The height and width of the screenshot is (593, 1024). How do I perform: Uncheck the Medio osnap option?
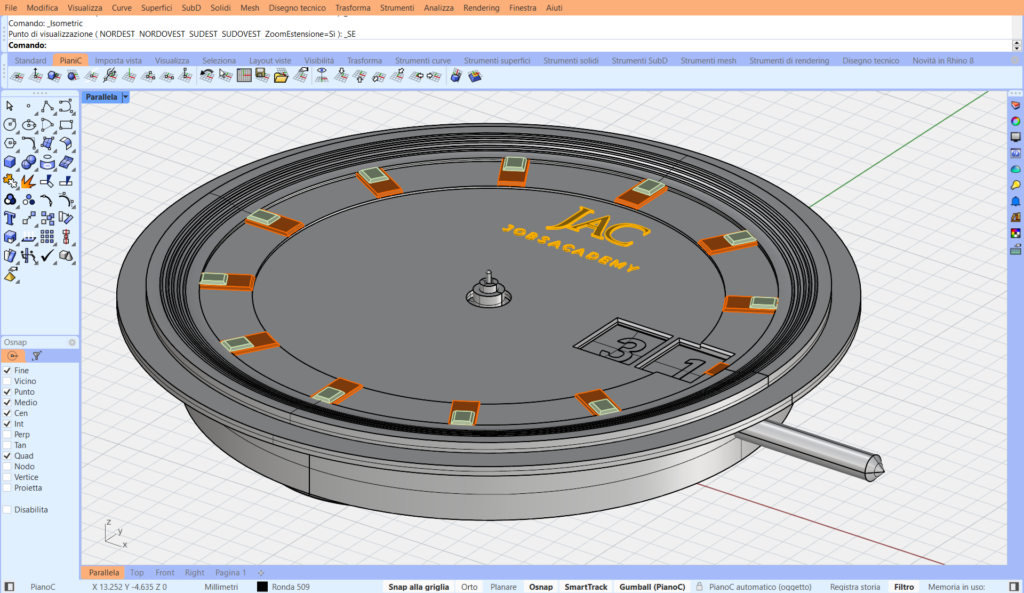point(8,402)
